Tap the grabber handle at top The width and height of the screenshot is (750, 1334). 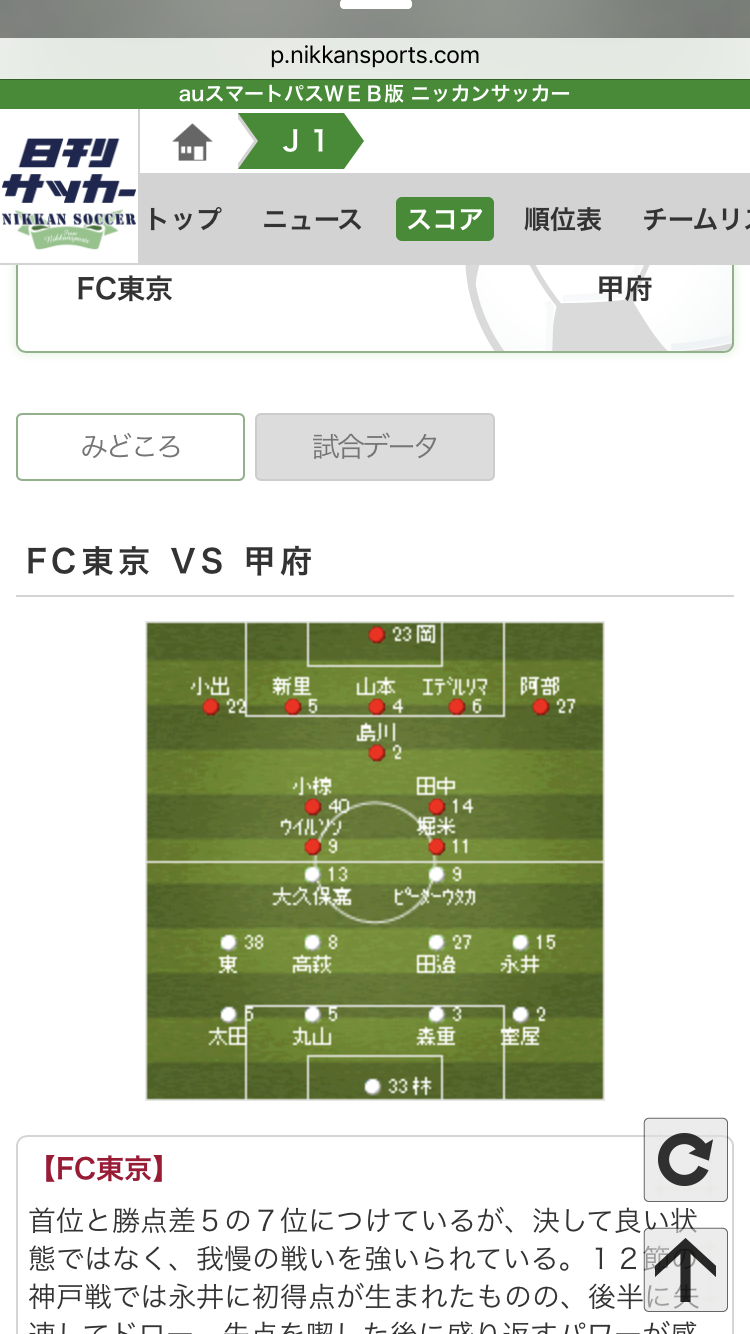[376, 4]
